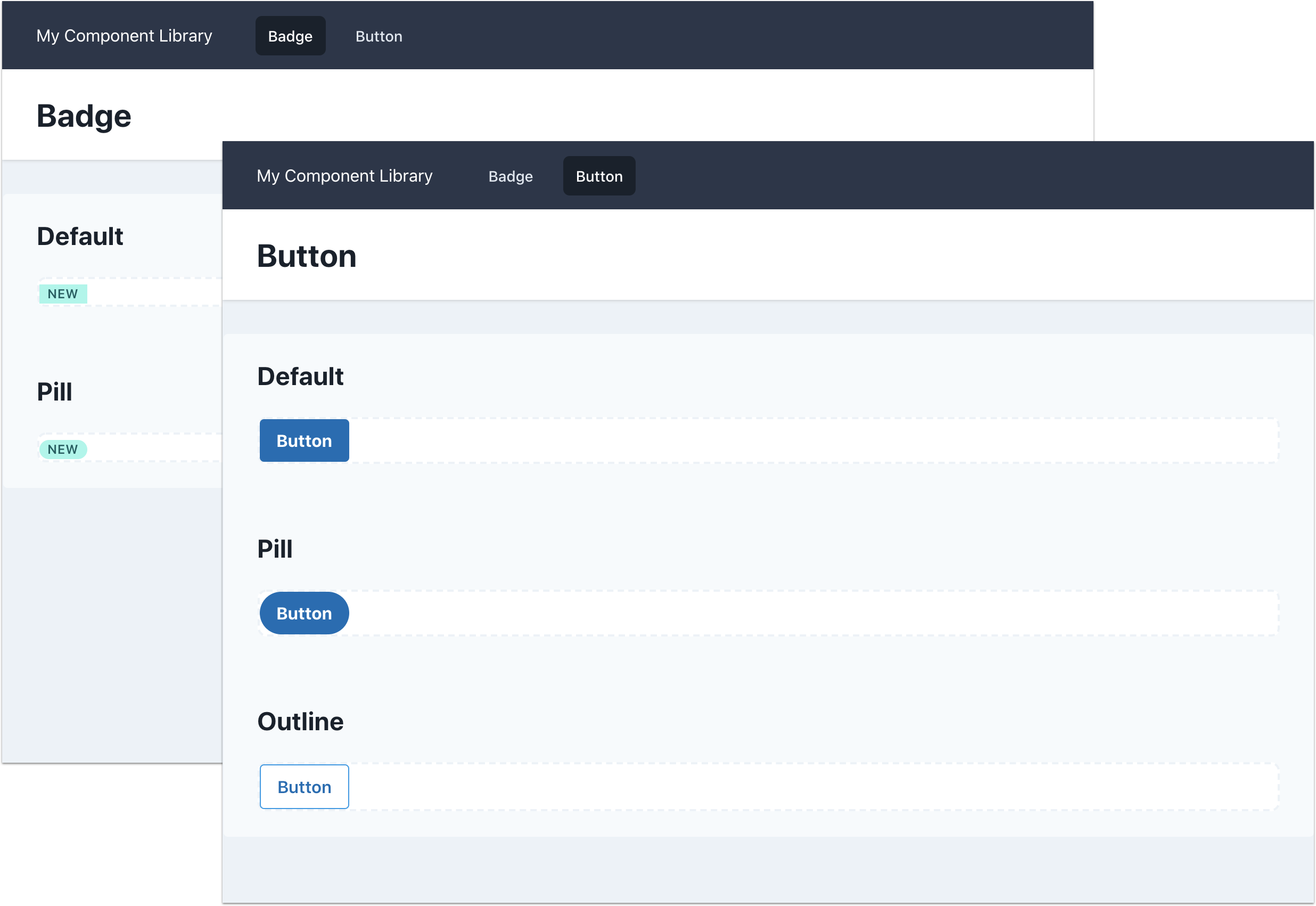Select the NEW badge under Default
1316x906 pixels.
coord(62,293)
